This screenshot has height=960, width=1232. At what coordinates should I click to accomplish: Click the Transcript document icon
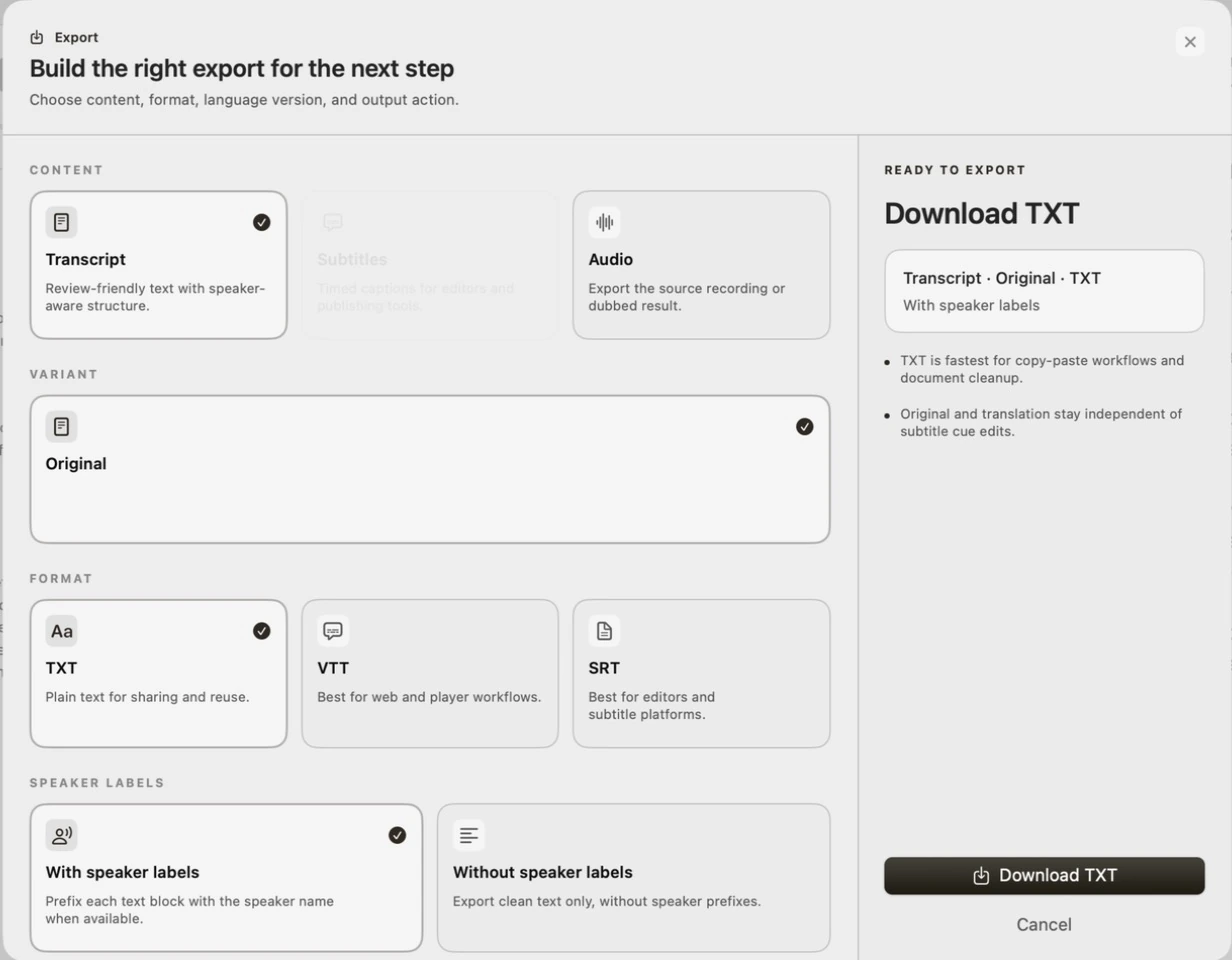coord(61,222)
